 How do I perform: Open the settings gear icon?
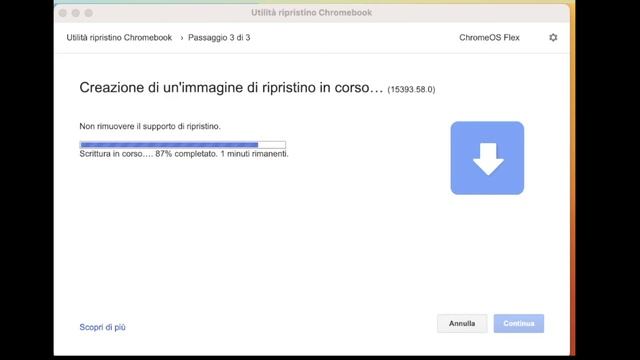tap(553, 38)
